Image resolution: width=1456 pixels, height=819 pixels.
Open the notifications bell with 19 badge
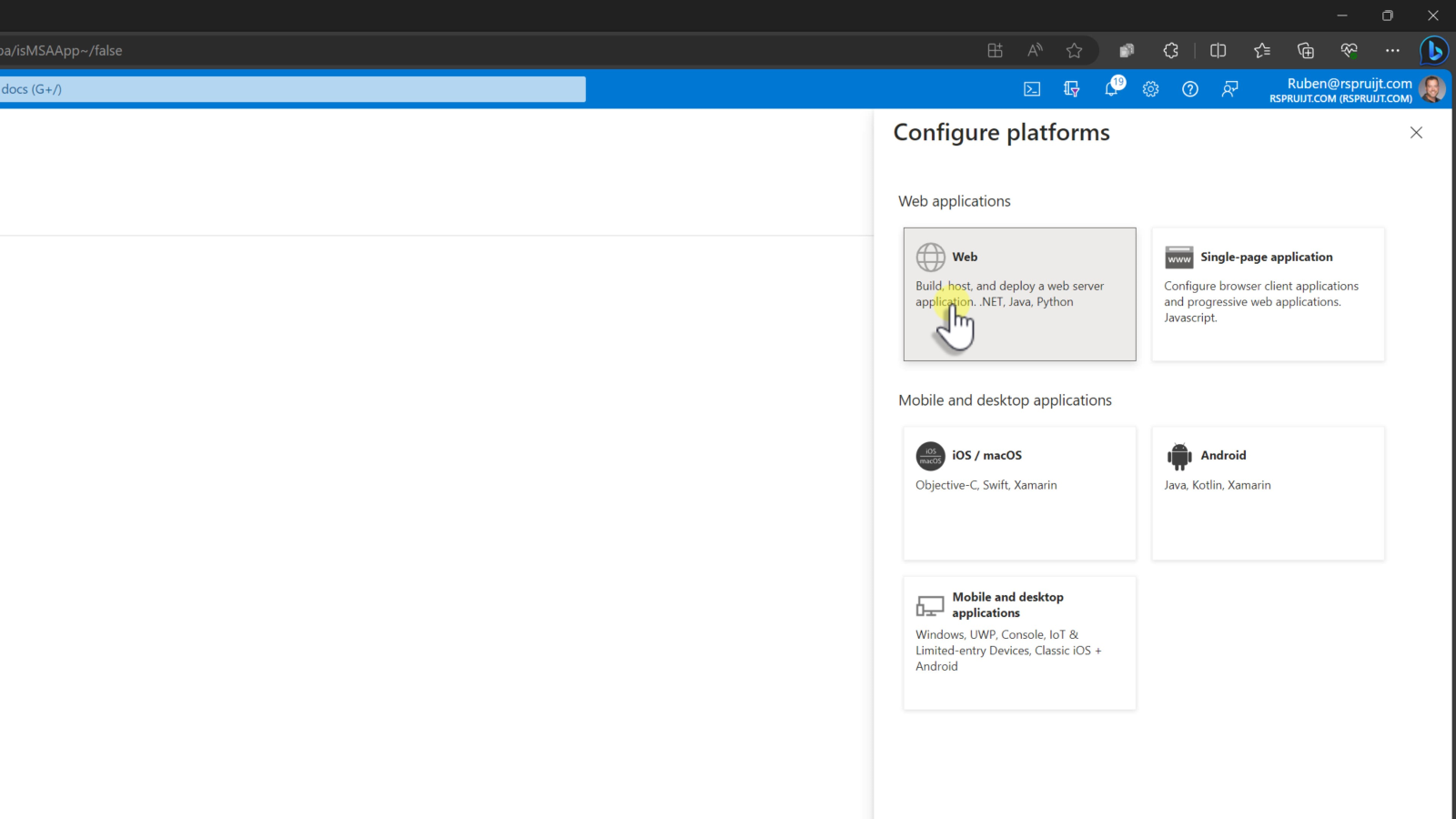coord(1112,88)
